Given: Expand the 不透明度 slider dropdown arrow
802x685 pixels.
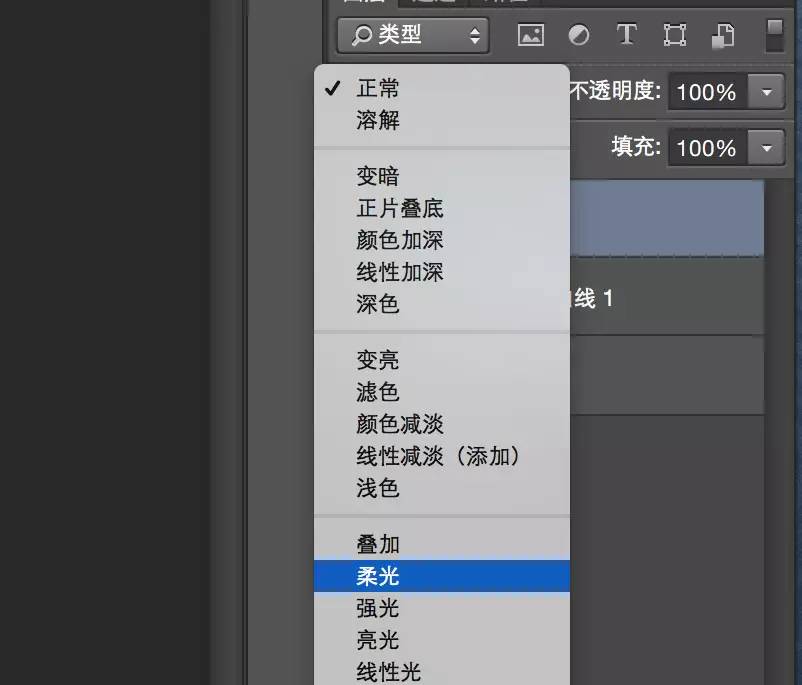Looking at the screenshot, I should click(x=767, y=93).
